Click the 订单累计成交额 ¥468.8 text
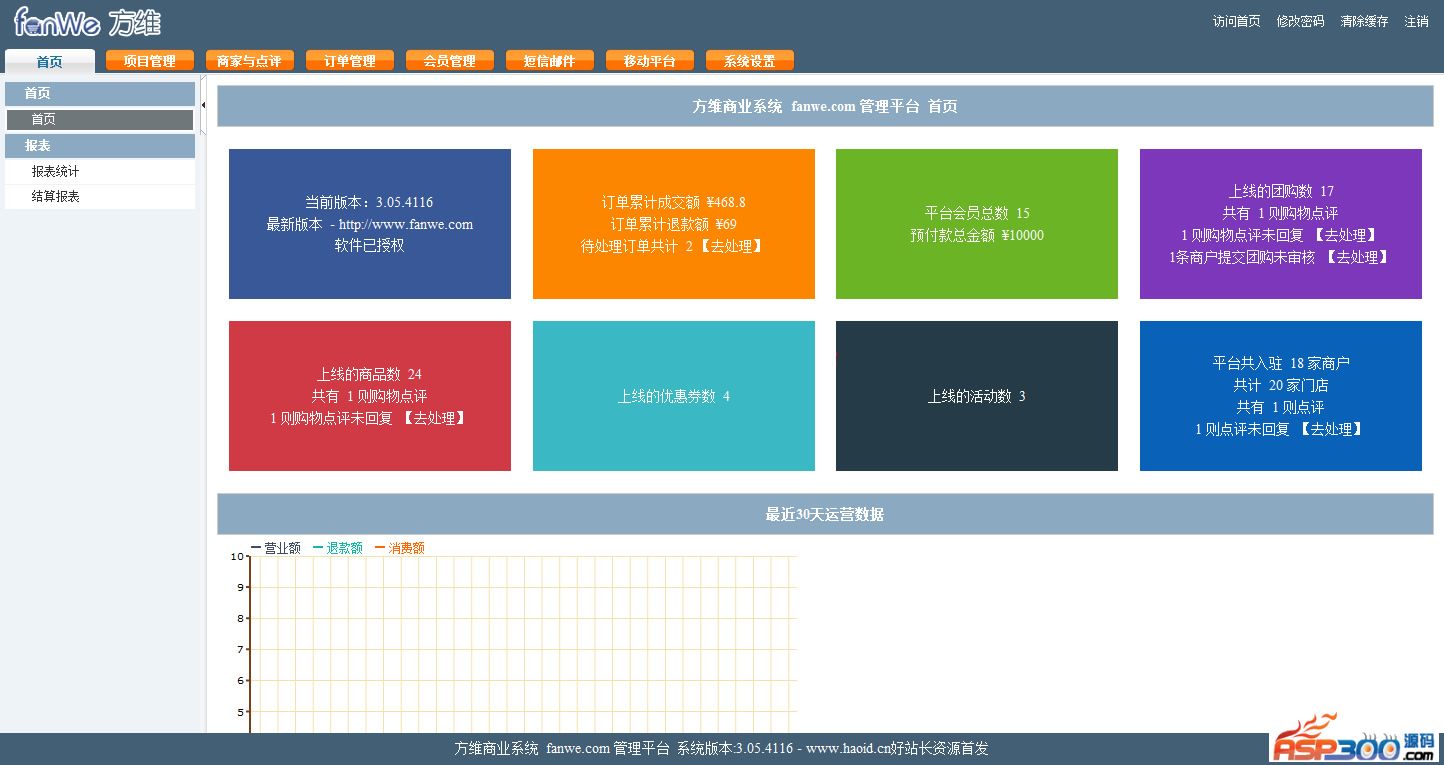This screenshot has height=765, width=1444. pos(674,202)
